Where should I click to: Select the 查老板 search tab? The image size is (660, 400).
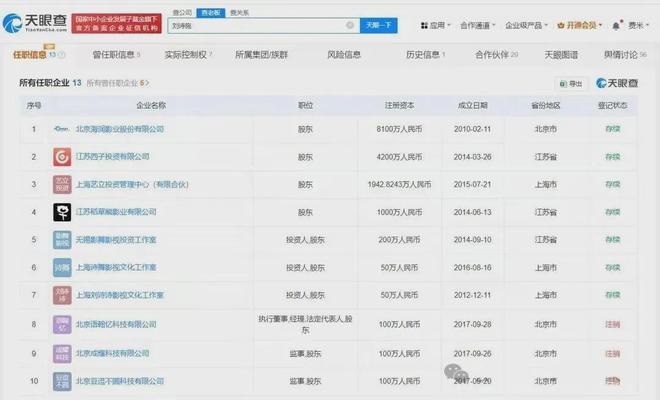pyautogui.click(x=211, y=13)
